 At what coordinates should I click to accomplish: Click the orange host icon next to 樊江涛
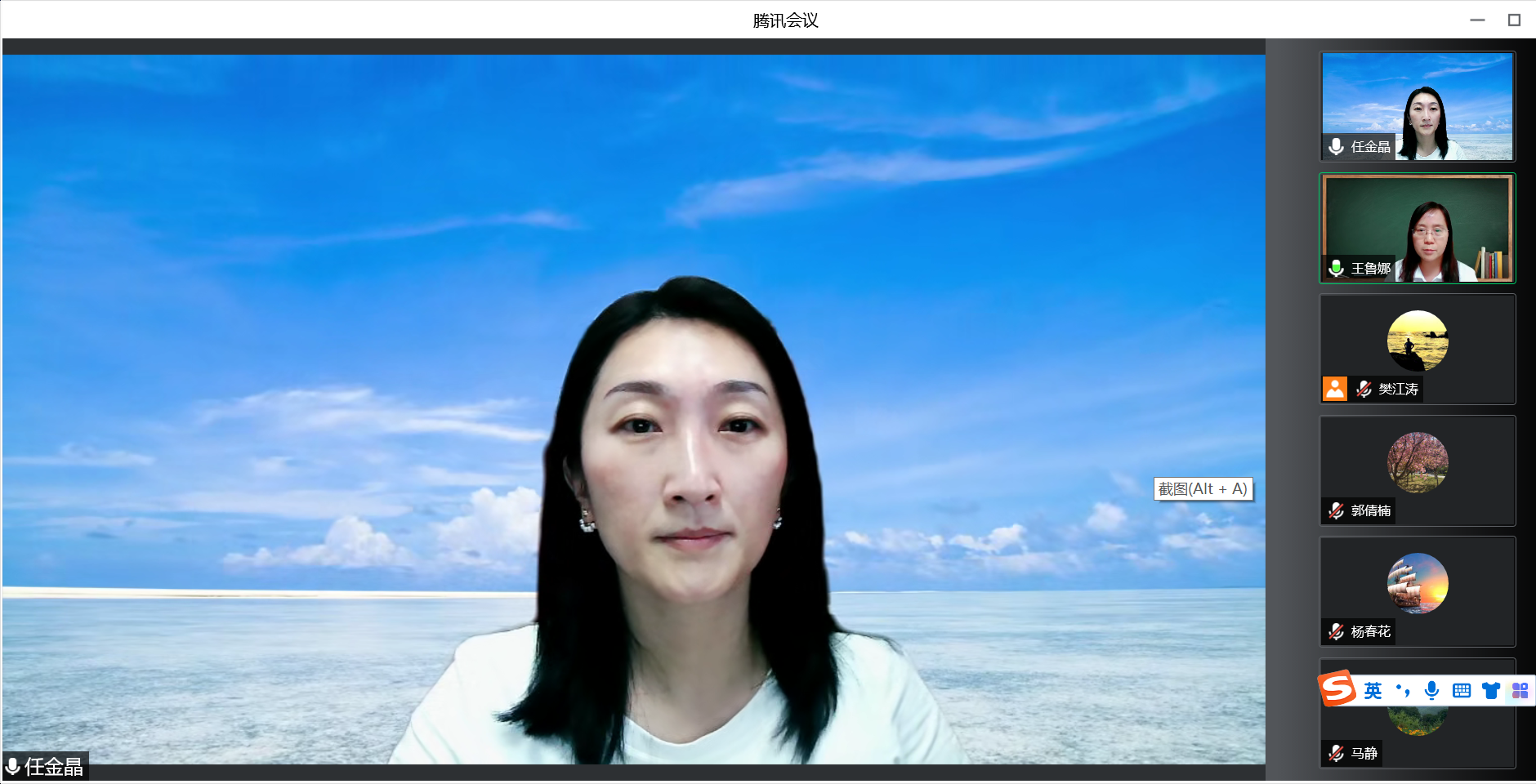1334,389
